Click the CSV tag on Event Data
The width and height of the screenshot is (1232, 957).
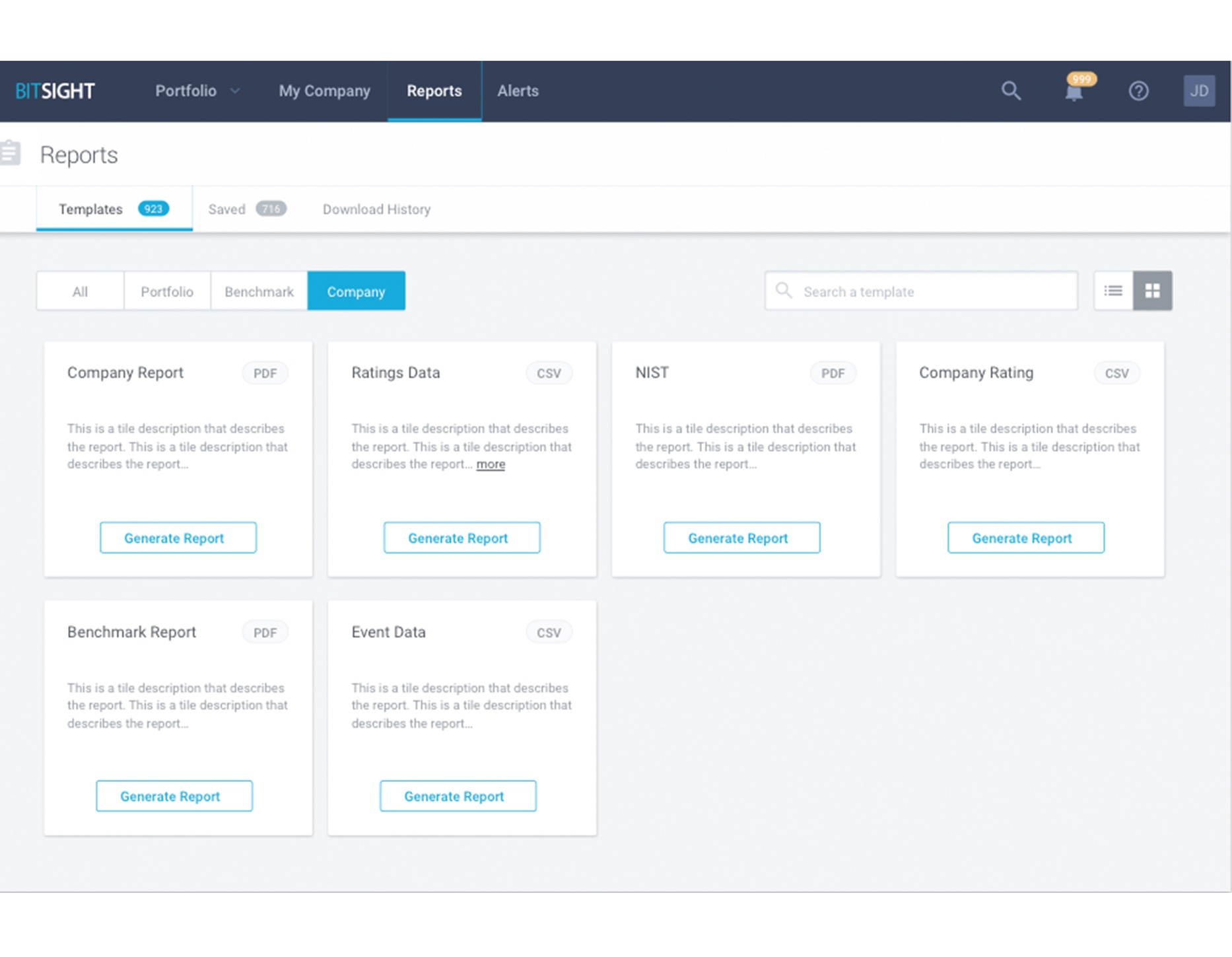click(x=549, y=633)
